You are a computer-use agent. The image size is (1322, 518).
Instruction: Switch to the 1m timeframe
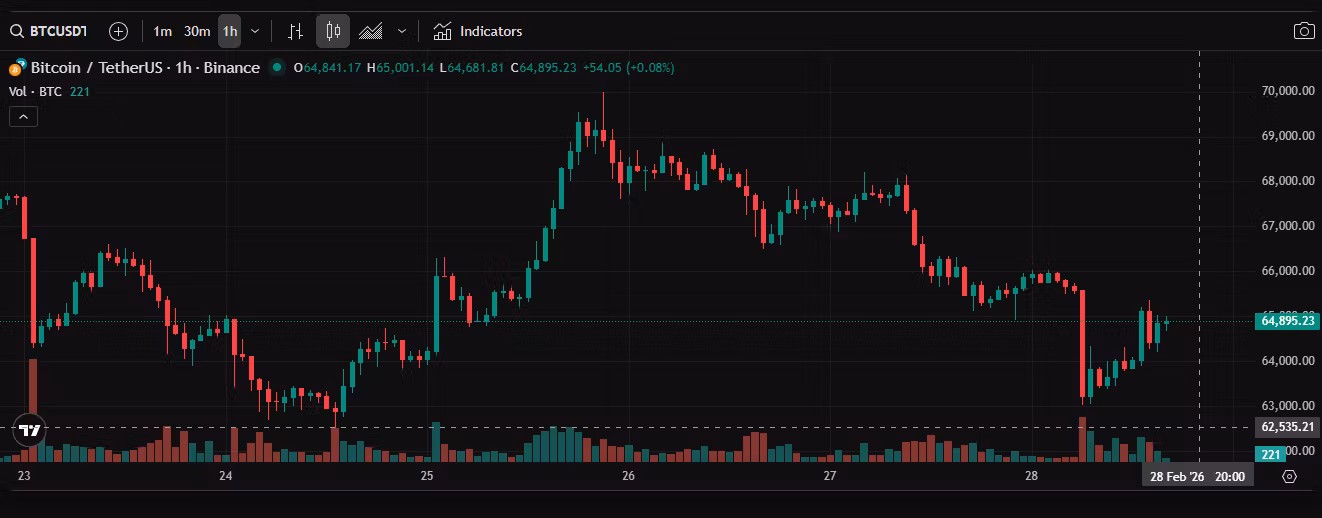163,31
